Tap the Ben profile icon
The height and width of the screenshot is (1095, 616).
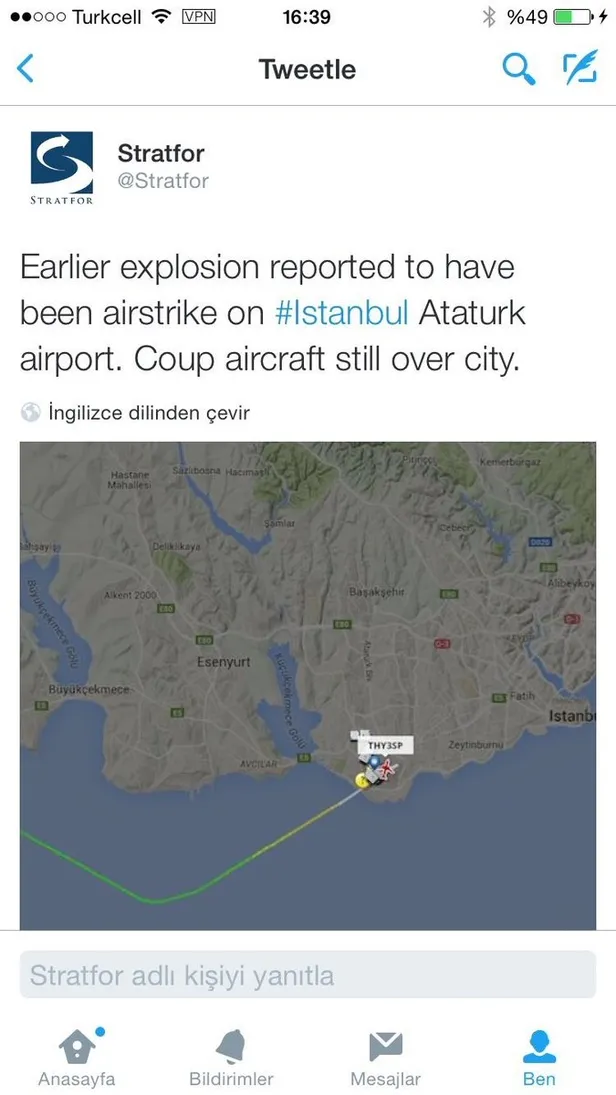coord(539,1046)
